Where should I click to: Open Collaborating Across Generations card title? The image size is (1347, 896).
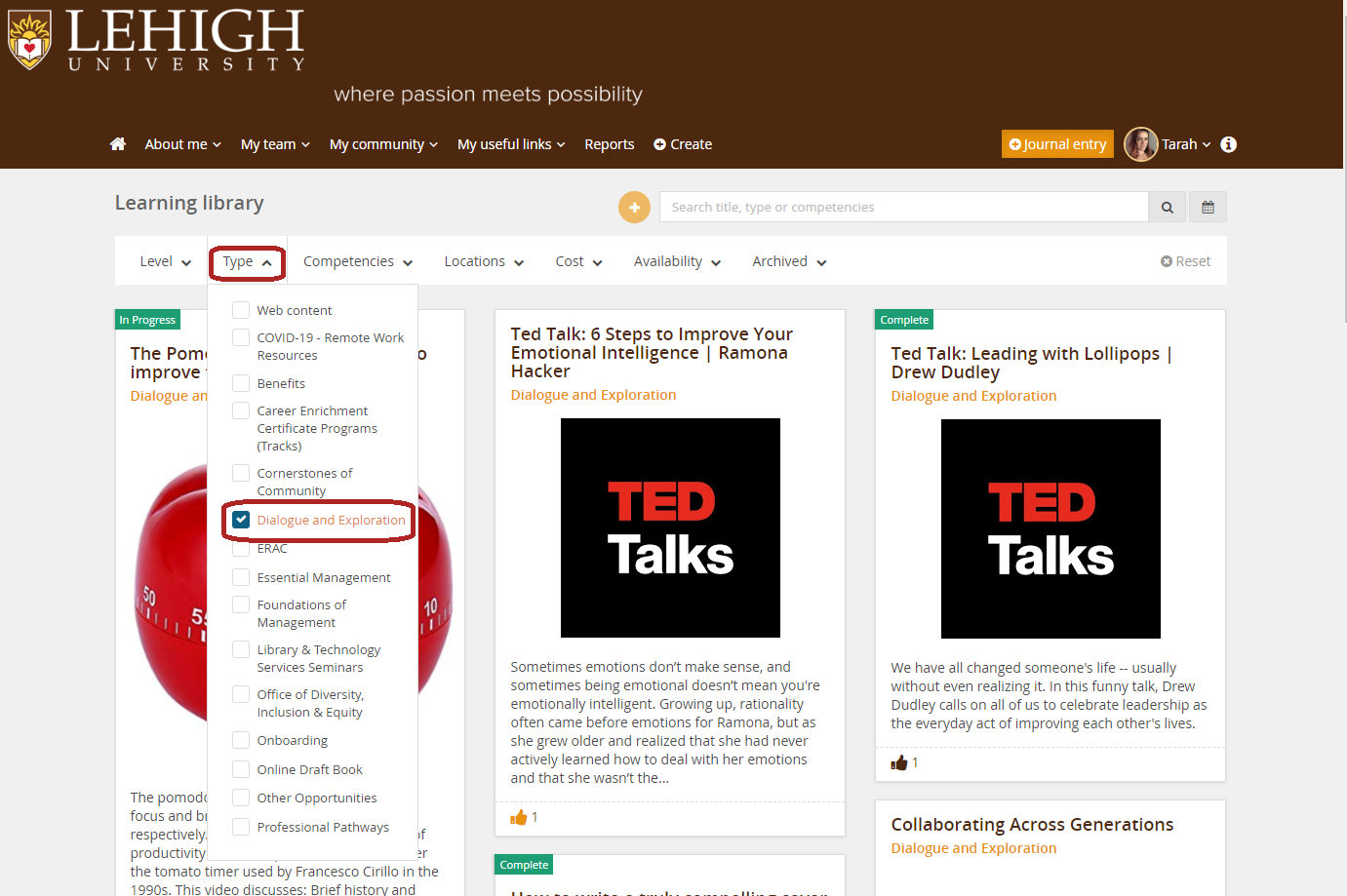(x=1032, y=824)
